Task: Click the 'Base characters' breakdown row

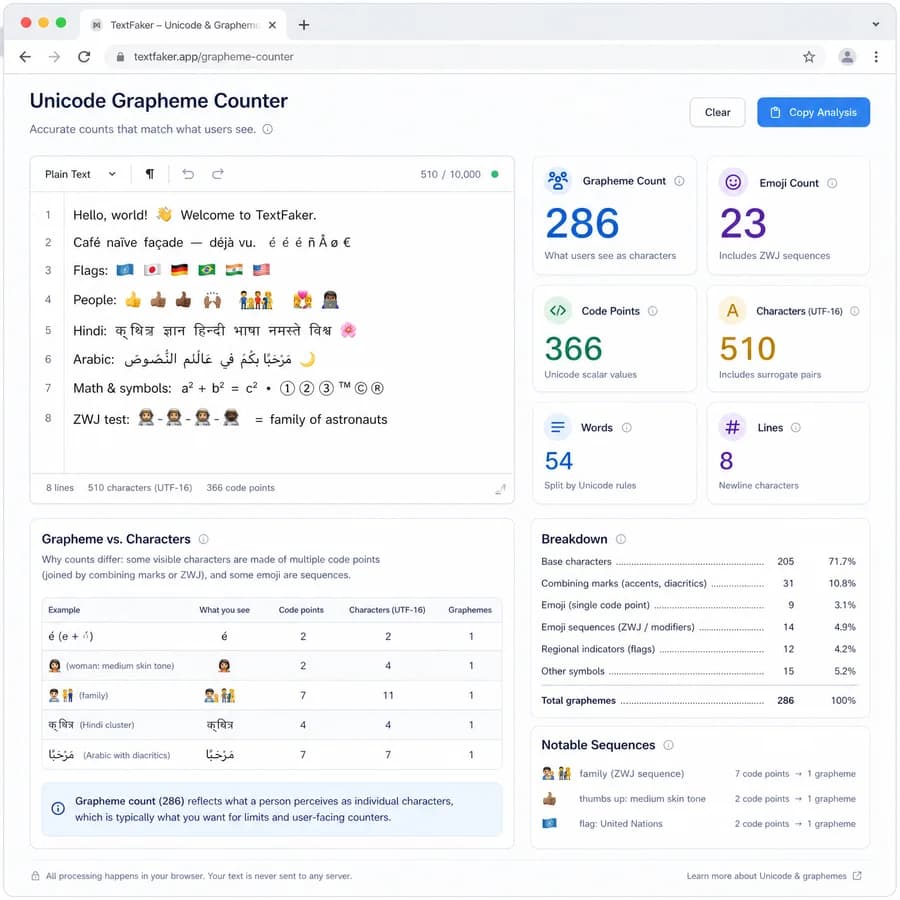Action: 699,561
